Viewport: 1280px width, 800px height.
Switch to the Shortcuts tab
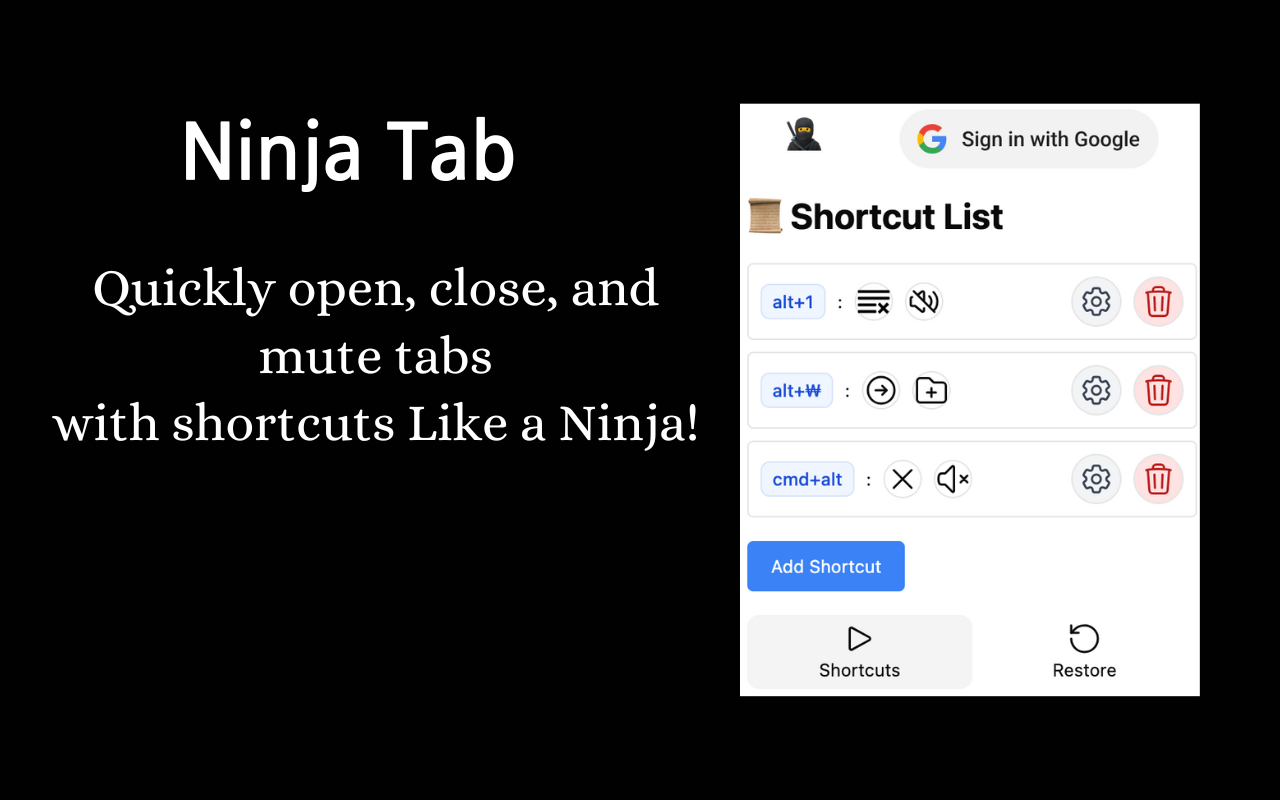tap(860, 652)
